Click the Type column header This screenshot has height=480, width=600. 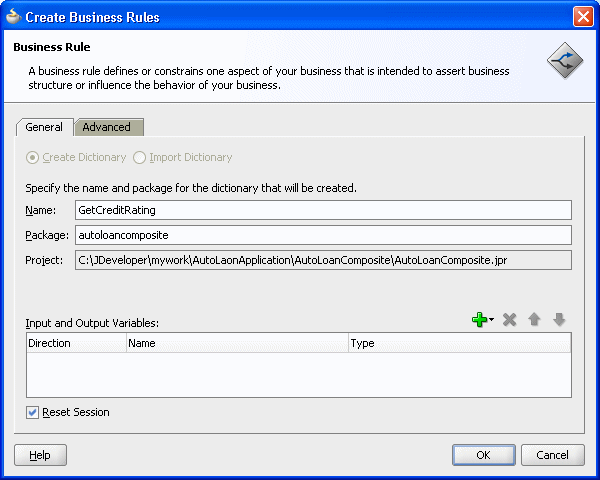pyautogui.click(x=459, y=343)
